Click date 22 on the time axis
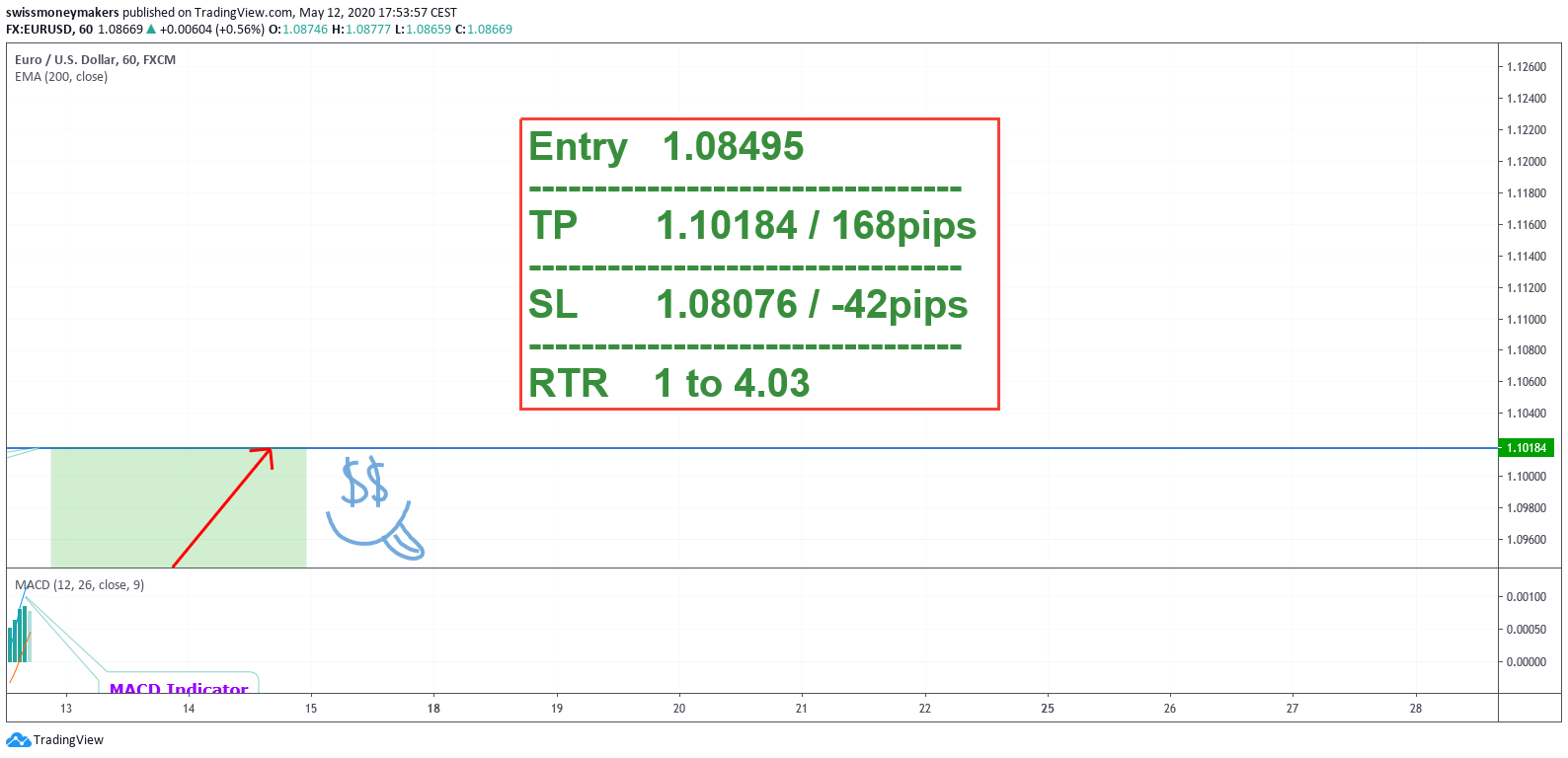 click(925, 709)
